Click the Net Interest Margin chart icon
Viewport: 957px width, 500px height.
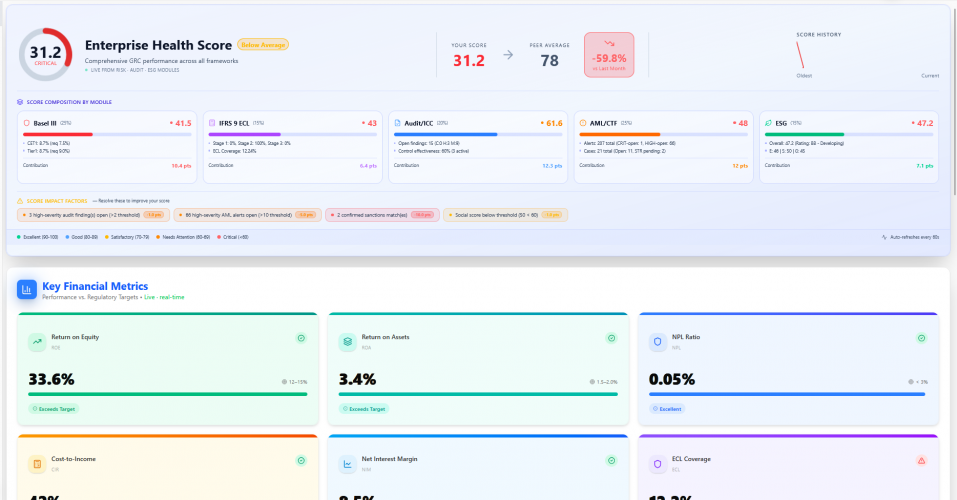coord(347,464)
